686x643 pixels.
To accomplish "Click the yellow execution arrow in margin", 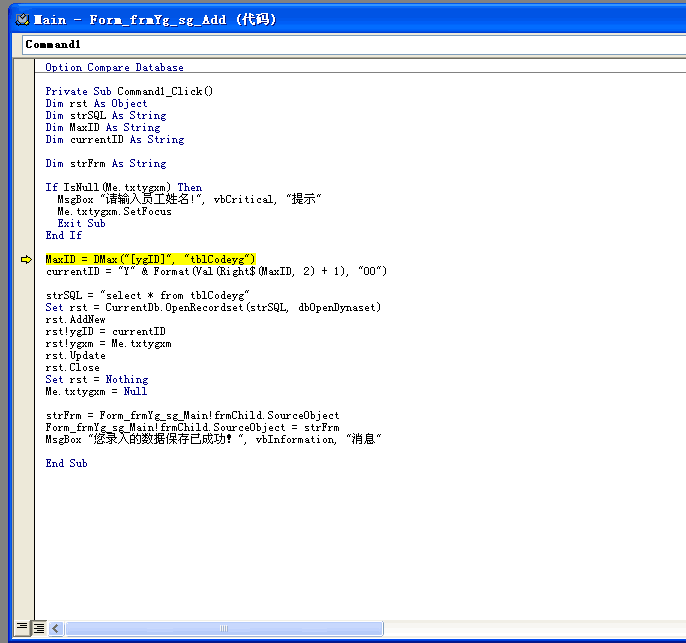I will pos(26,259).
